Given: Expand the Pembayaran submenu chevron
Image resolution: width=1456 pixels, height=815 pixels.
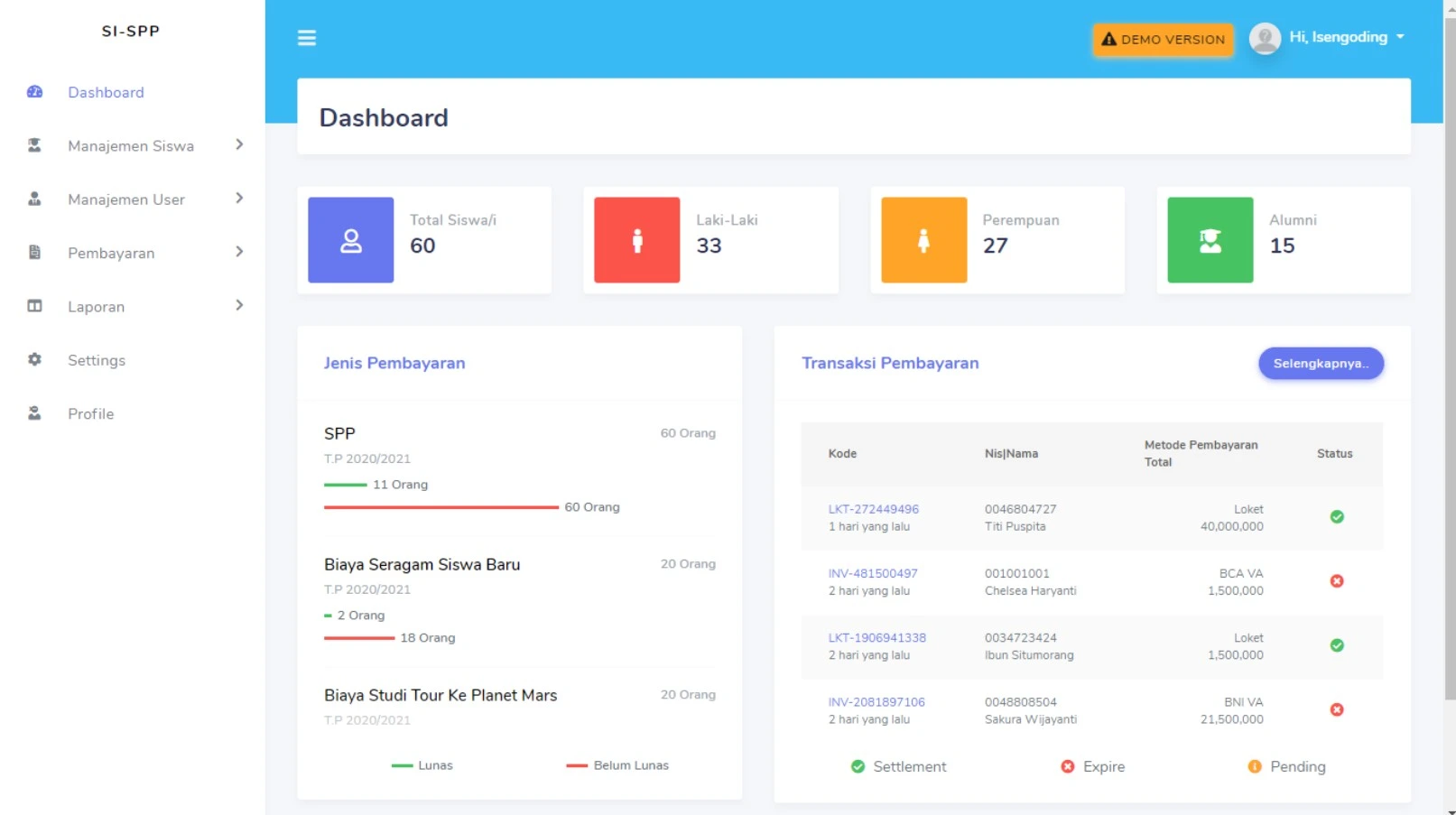Looking at the screenshot, I should pyautogui.click(x=239, y=252).
